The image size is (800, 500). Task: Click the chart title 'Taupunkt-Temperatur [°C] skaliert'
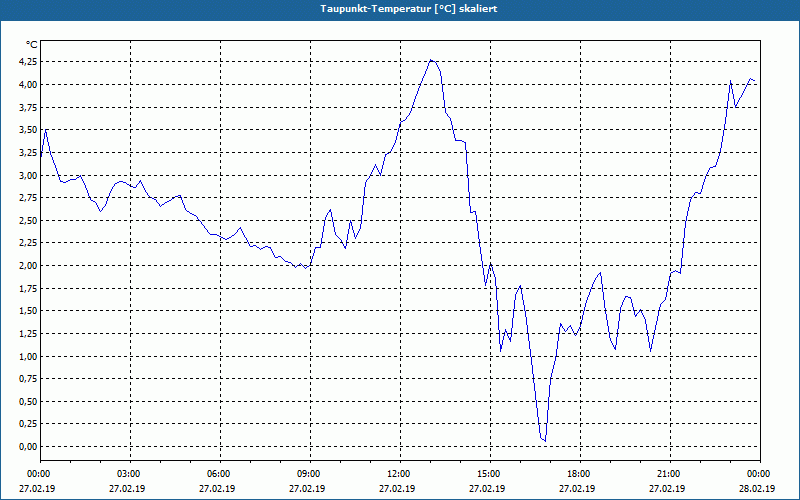409,9
